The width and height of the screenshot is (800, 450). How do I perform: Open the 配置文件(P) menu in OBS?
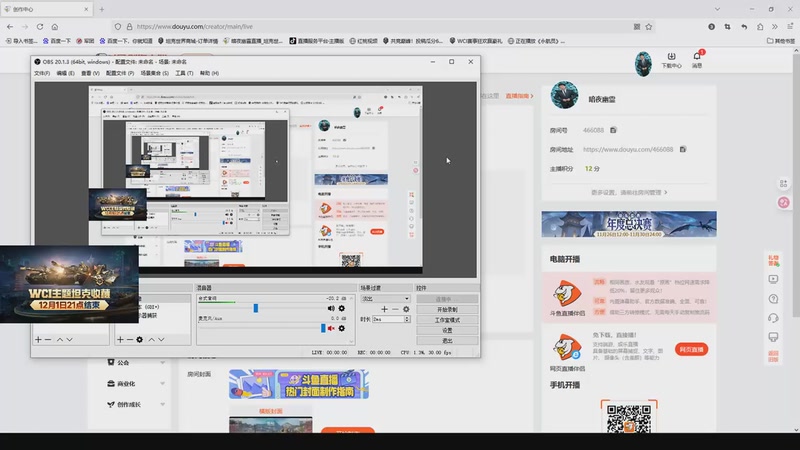120,73
